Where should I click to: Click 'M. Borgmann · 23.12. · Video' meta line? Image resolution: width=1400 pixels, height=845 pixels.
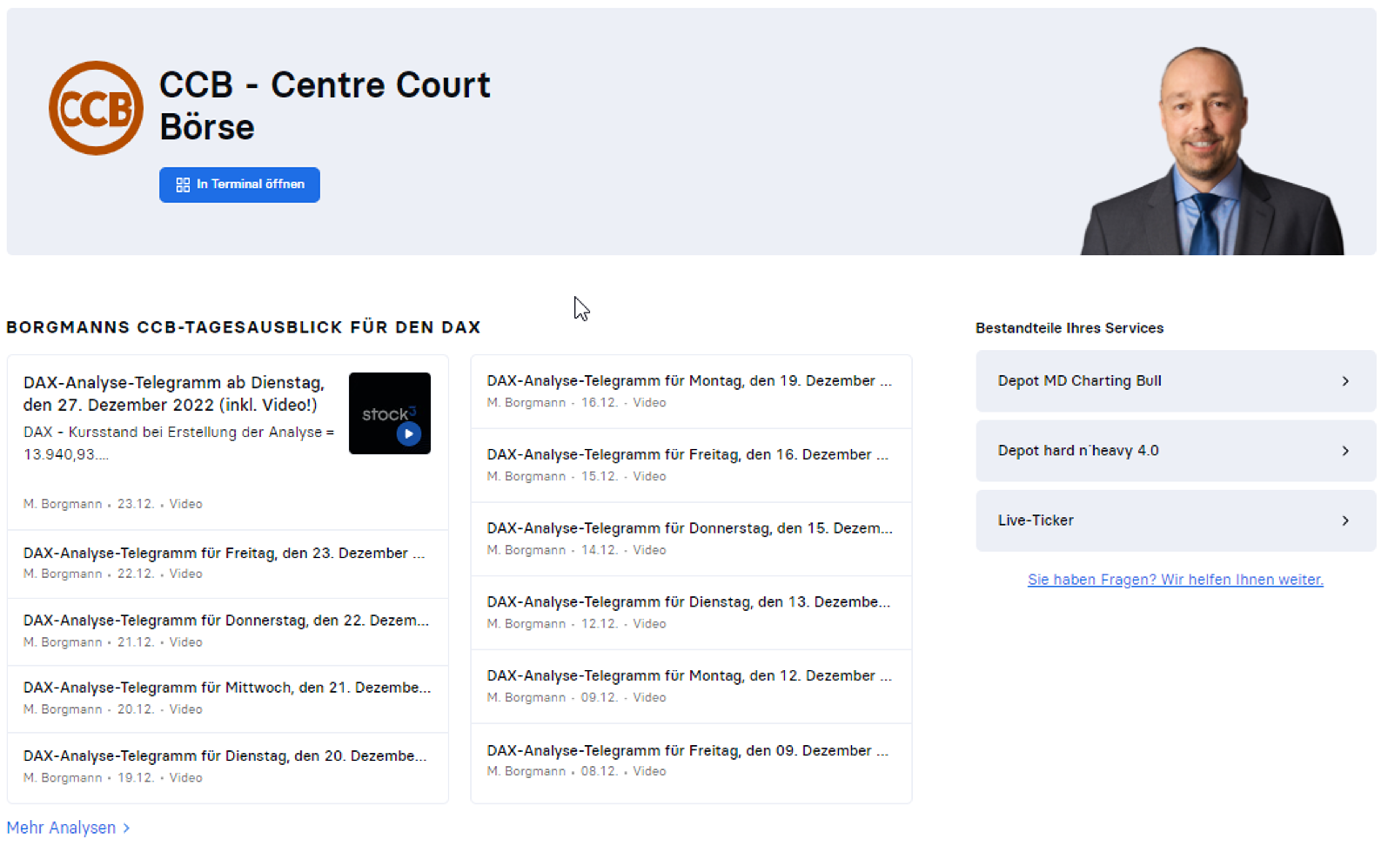(x=113, y=504)
